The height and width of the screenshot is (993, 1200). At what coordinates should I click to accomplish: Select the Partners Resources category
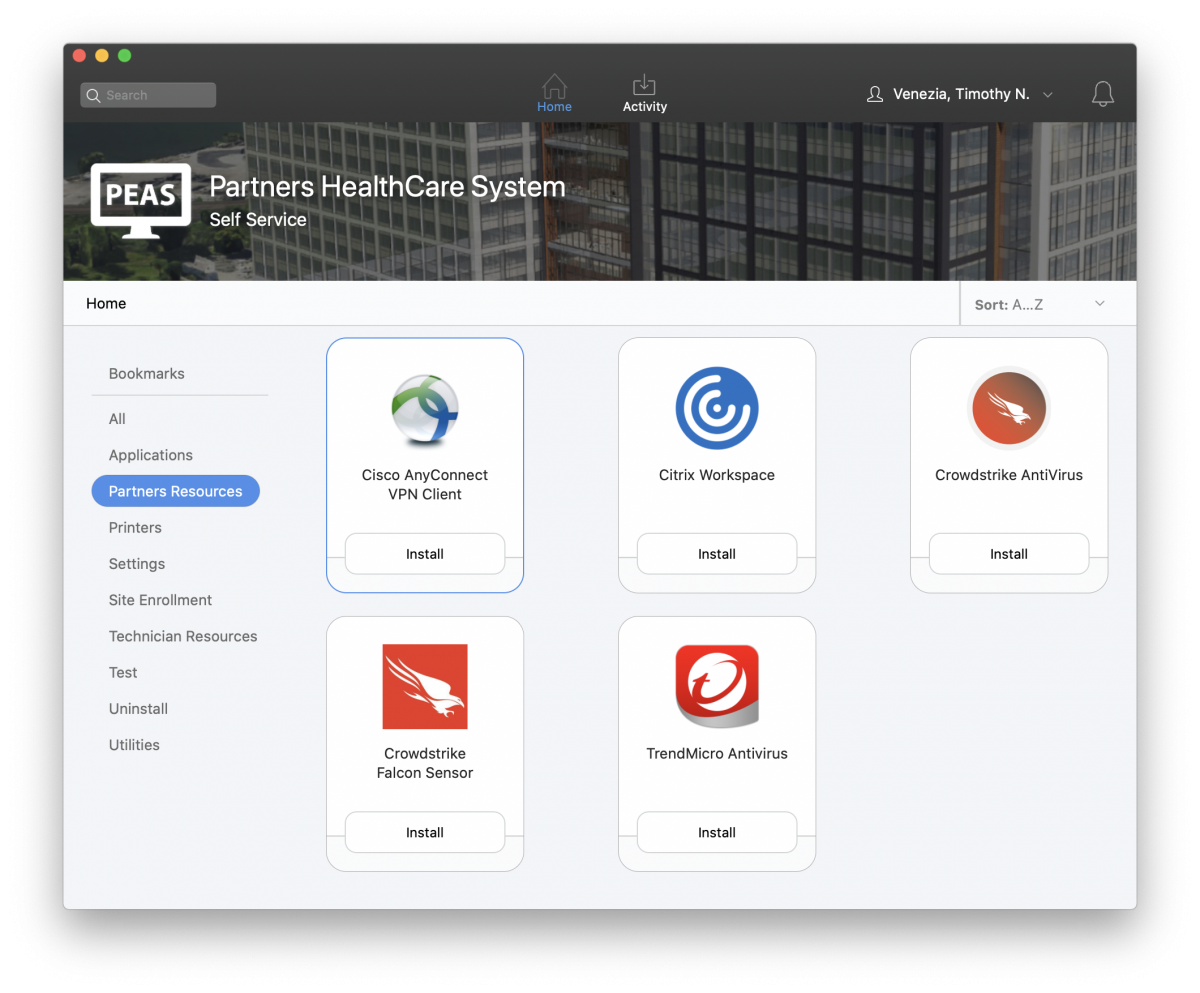coord(176,491)
